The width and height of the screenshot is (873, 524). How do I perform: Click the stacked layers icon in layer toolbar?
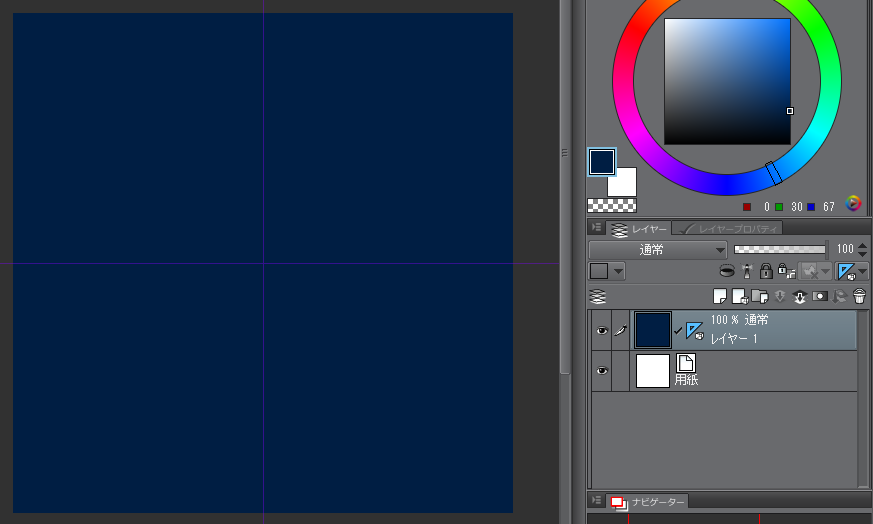tap(597, 296)
